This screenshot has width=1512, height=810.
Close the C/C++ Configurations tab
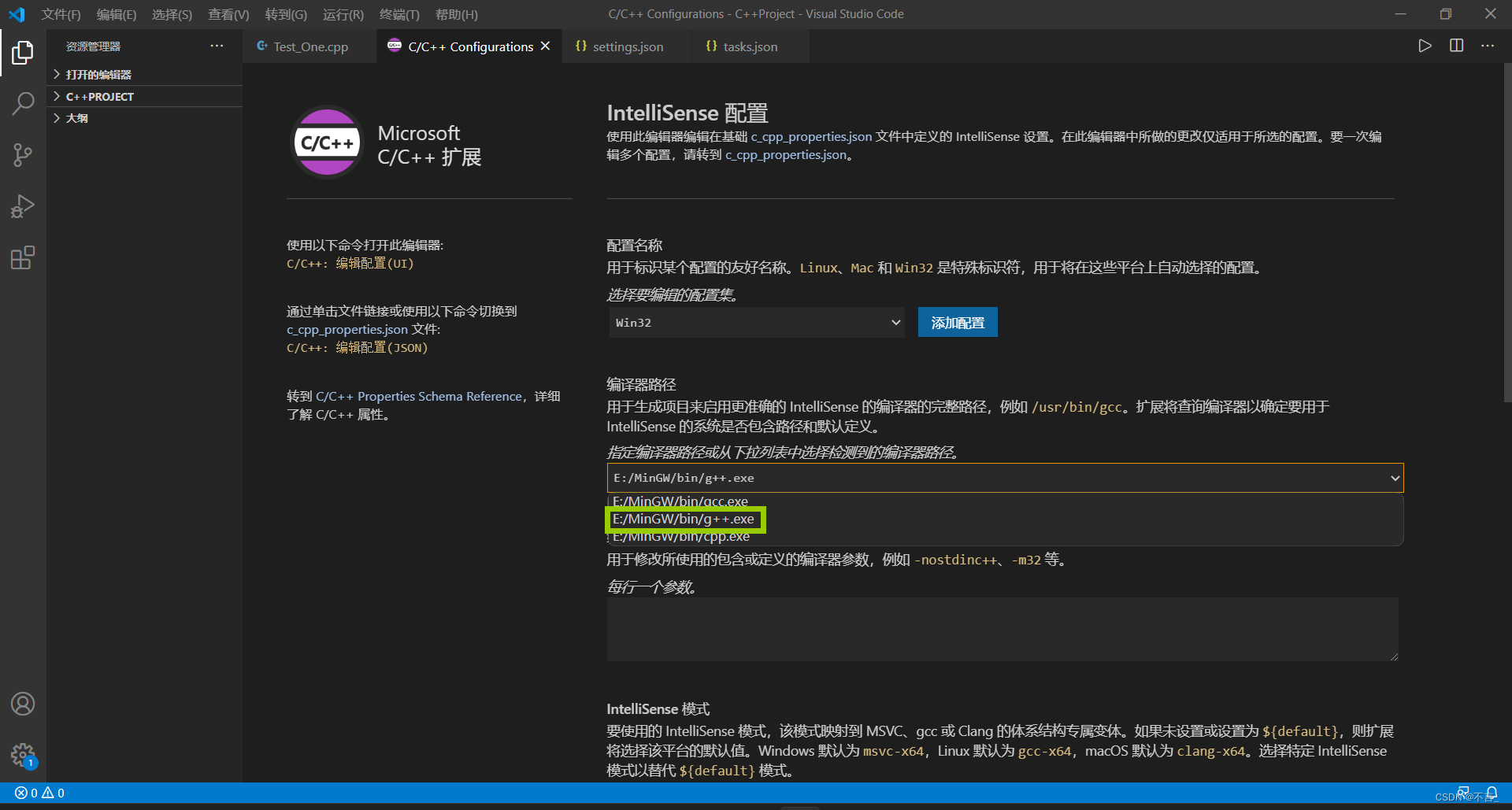545,46
